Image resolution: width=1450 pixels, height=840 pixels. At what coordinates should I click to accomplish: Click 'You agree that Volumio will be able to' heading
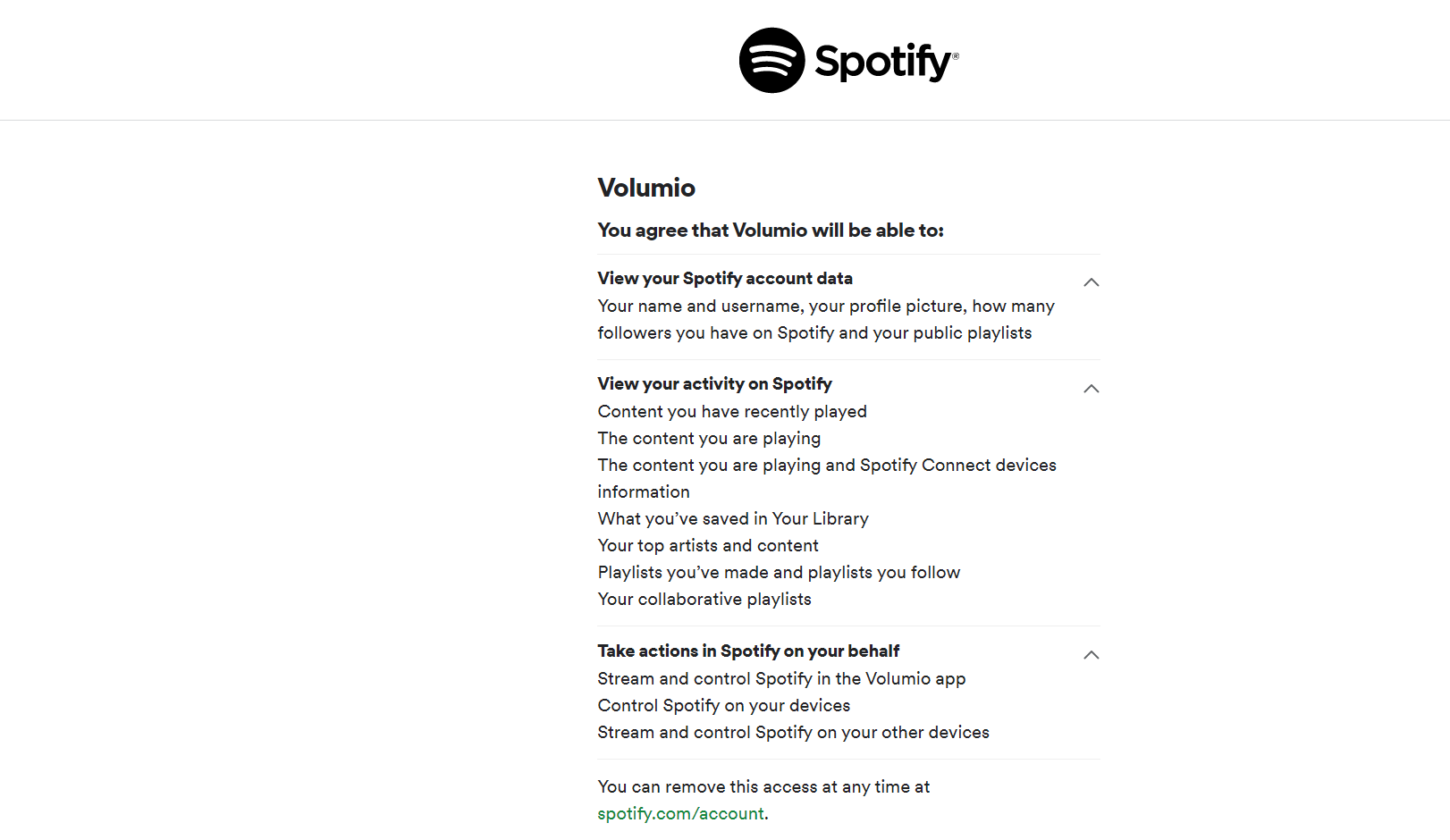point(771,231)
